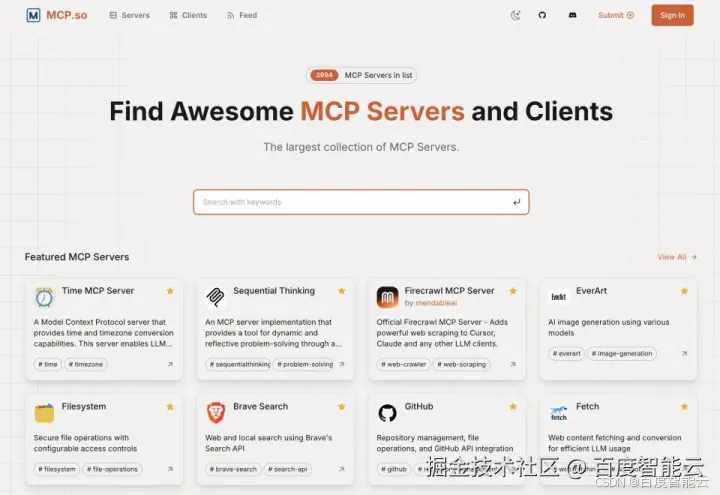Select the #web-crawler tag
This screenshot has width=720, height=495.
[x=404, y=364]
